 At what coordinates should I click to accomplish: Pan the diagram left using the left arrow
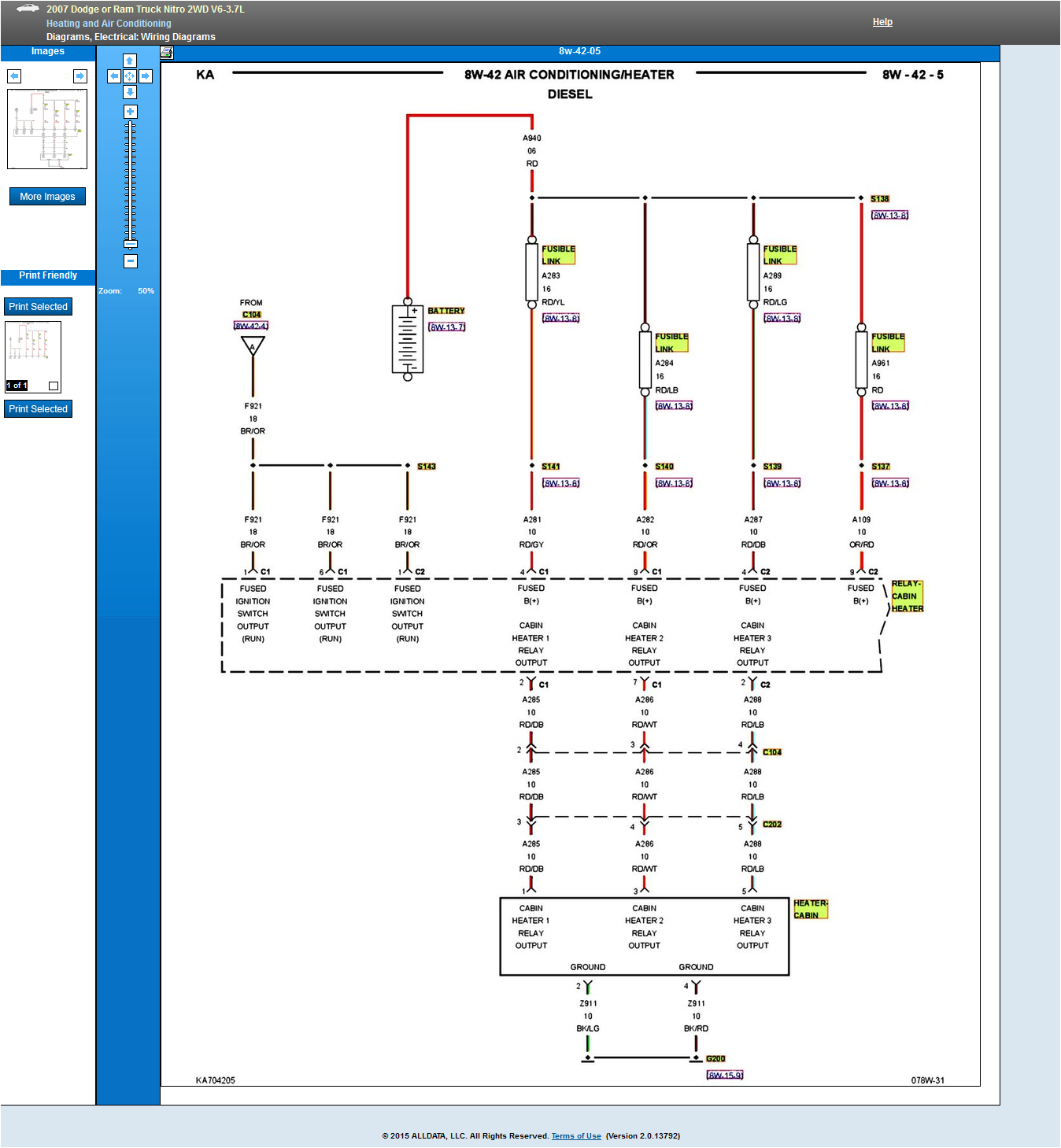(x=113, y=76)
